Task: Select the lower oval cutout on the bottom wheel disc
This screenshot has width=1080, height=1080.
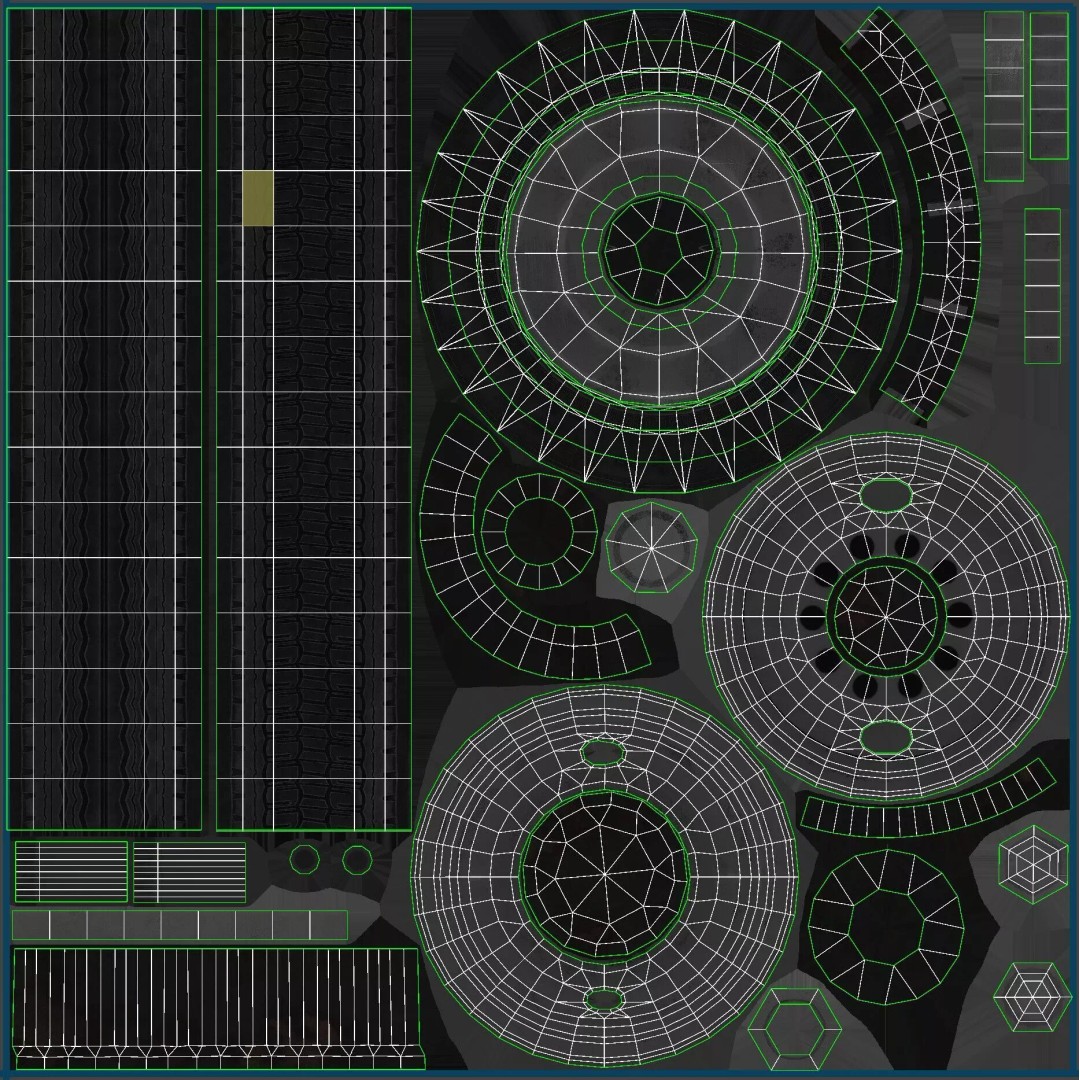Action: click(604, 999)
